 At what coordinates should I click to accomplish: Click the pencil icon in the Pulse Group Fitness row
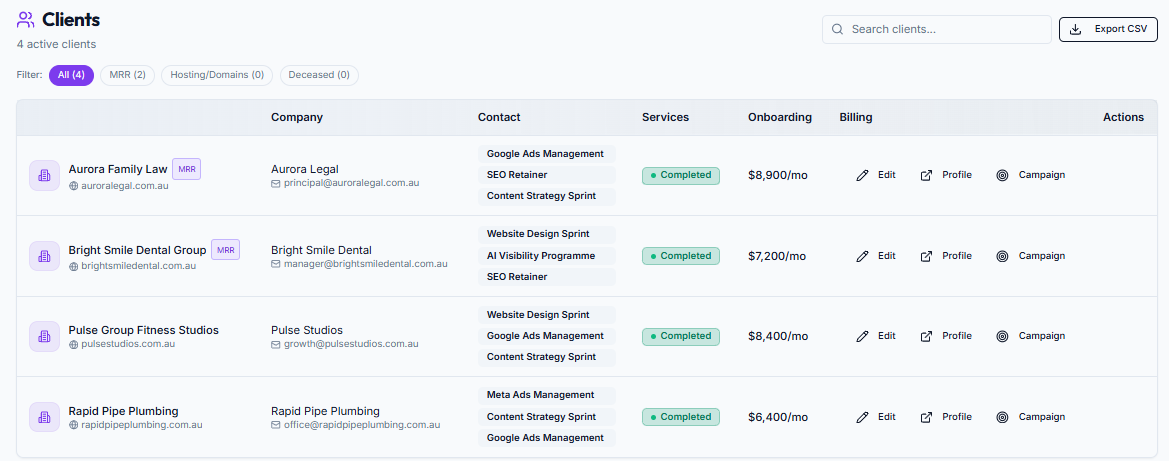point(863,336)
